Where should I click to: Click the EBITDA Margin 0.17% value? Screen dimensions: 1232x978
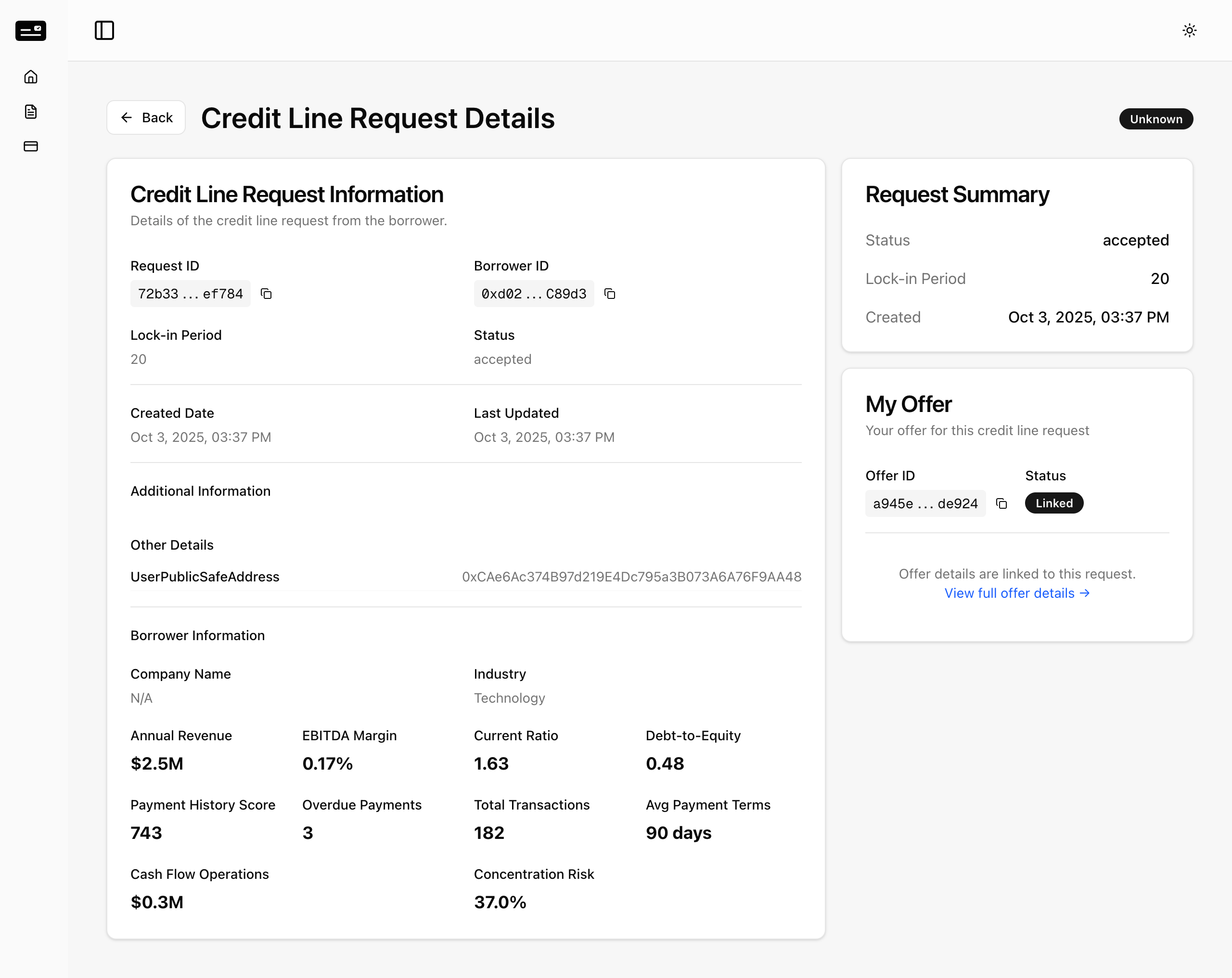pyautogui.click(x=327, y=764)
